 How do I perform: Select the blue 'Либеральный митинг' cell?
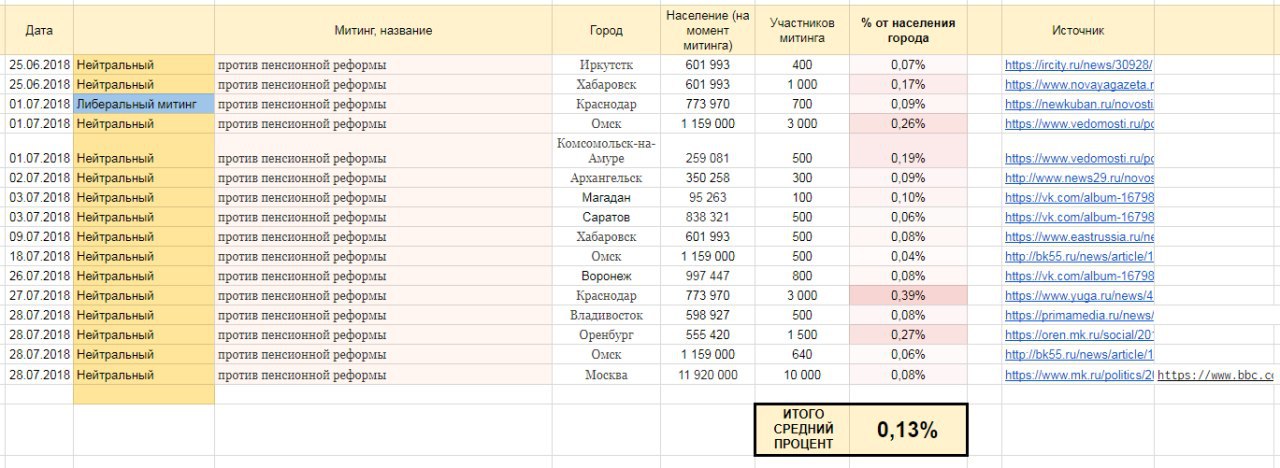[143, 104]
